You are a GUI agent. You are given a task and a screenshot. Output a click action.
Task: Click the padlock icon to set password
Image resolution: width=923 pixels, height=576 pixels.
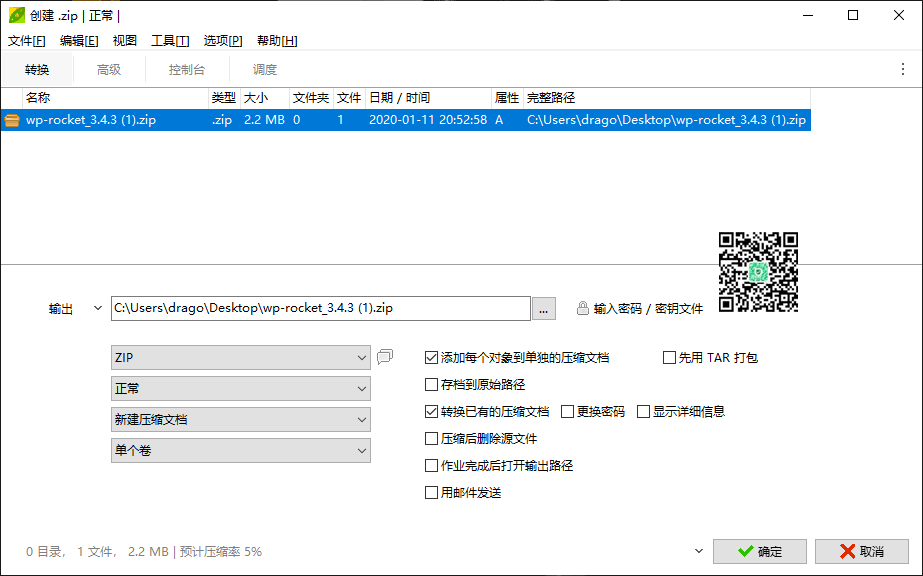(582, 308)
